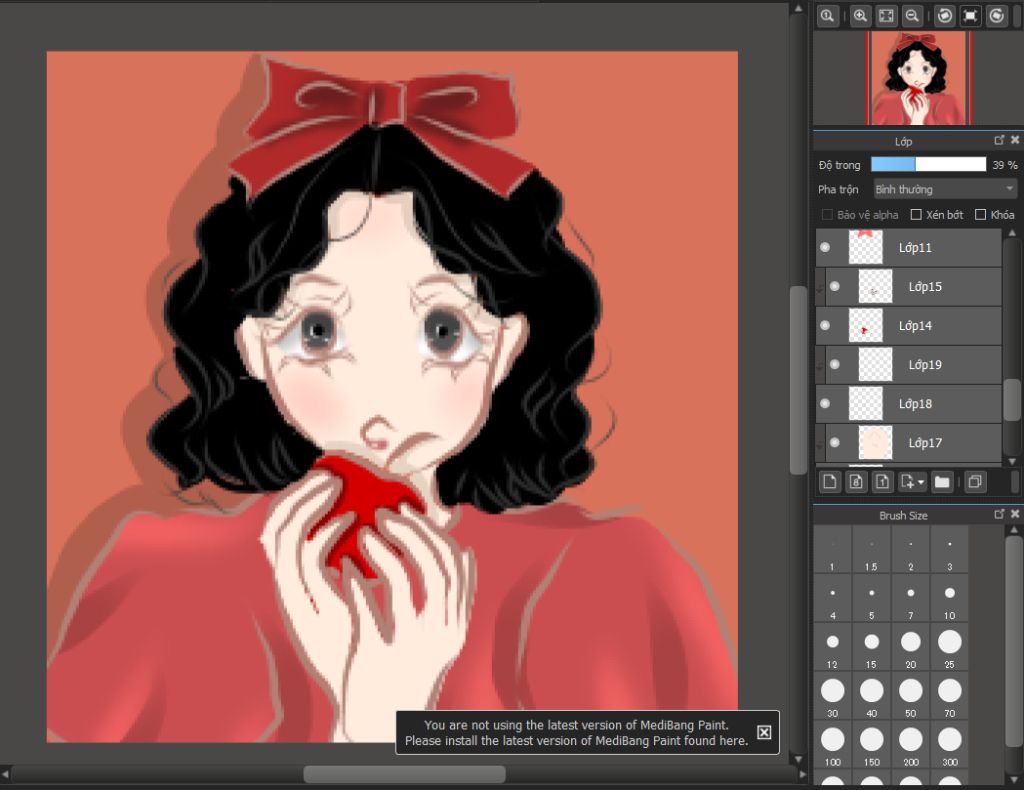Pick brush size 100

[x=832, y=746]
